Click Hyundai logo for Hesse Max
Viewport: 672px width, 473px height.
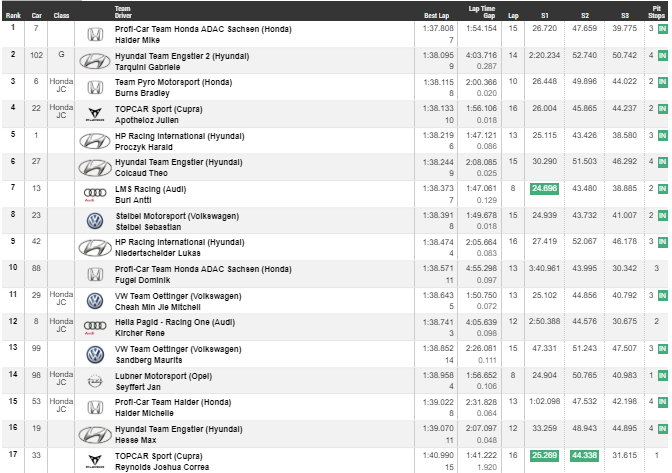pos(95,434)
